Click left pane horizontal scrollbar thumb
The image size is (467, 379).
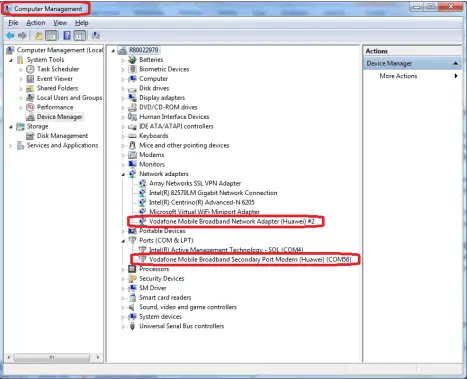pyautogui.click(x=52, y=357)
